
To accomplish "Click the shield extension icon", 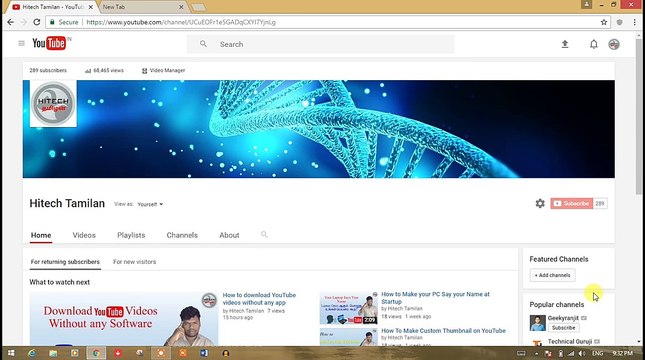I will (x=619, y=22).
